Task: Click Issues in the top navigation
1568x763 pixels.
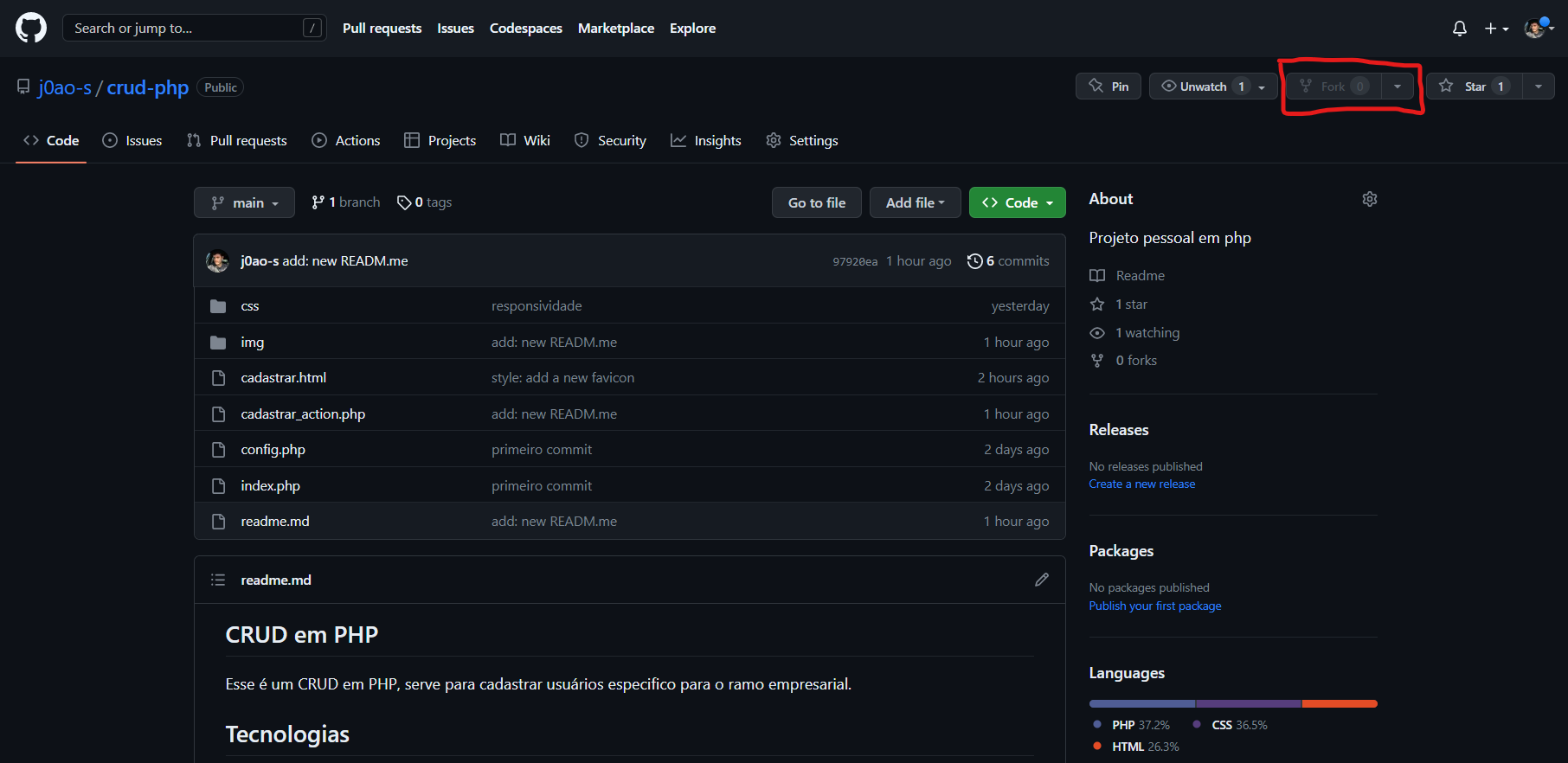Action: pos(455,29)
